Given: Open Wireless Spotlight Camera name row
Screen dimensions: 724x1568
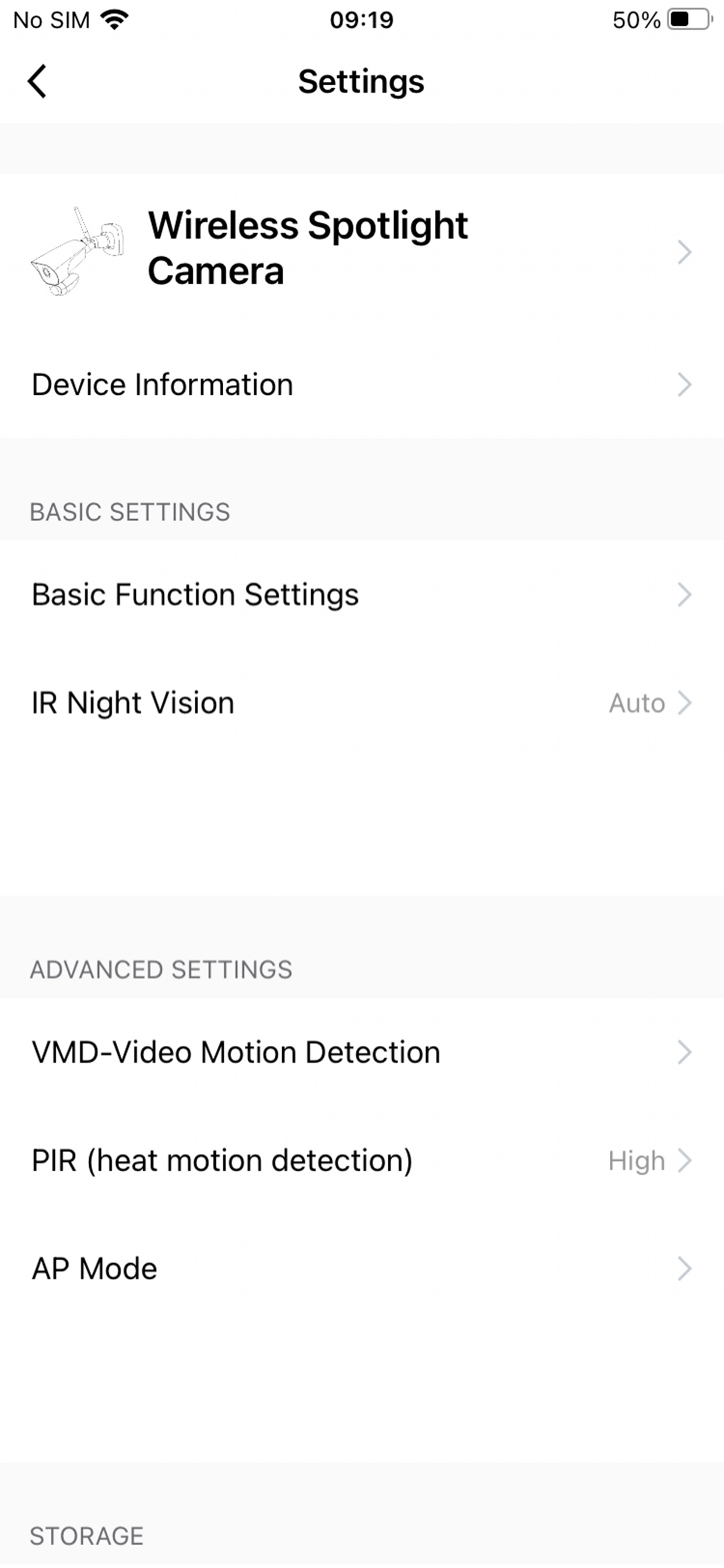Looking at the screenshot, I should coord(362,251).
